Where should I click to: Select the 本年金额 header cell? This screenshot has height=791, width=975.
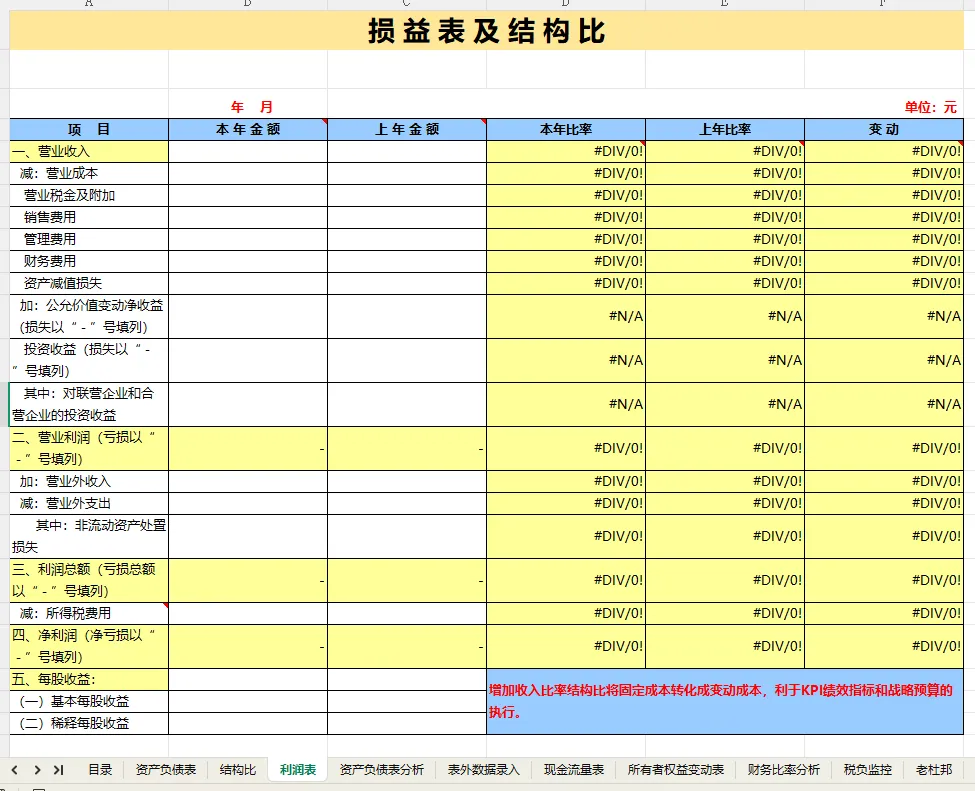pyautogui.click(x=248, y=129)
